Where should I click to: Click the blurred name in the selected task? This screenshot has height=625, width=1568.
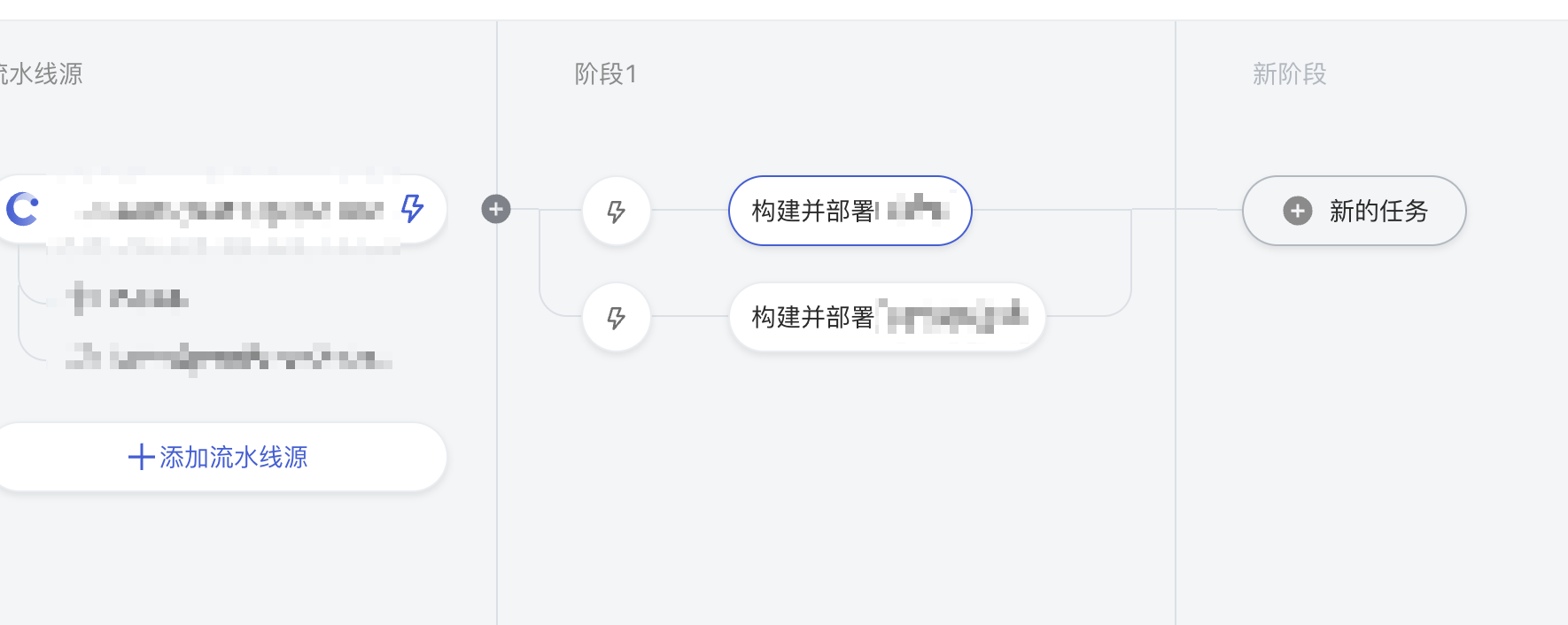click(x=918, y=210)
